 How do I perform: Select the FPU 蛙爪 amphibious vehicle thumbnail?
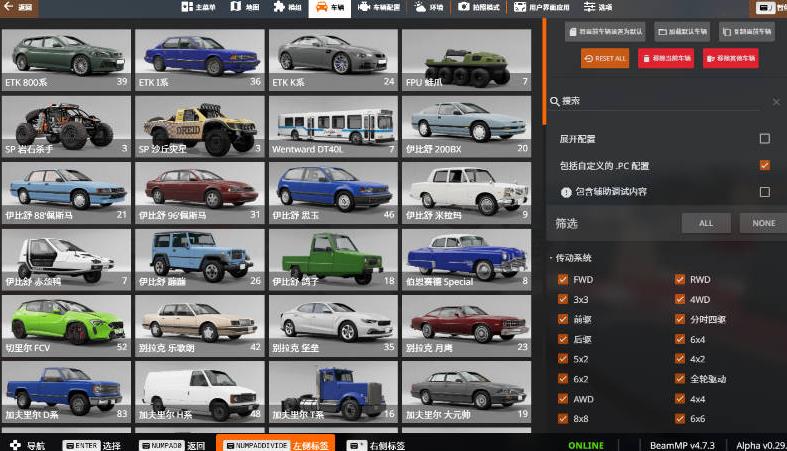(x=467, y=60)
